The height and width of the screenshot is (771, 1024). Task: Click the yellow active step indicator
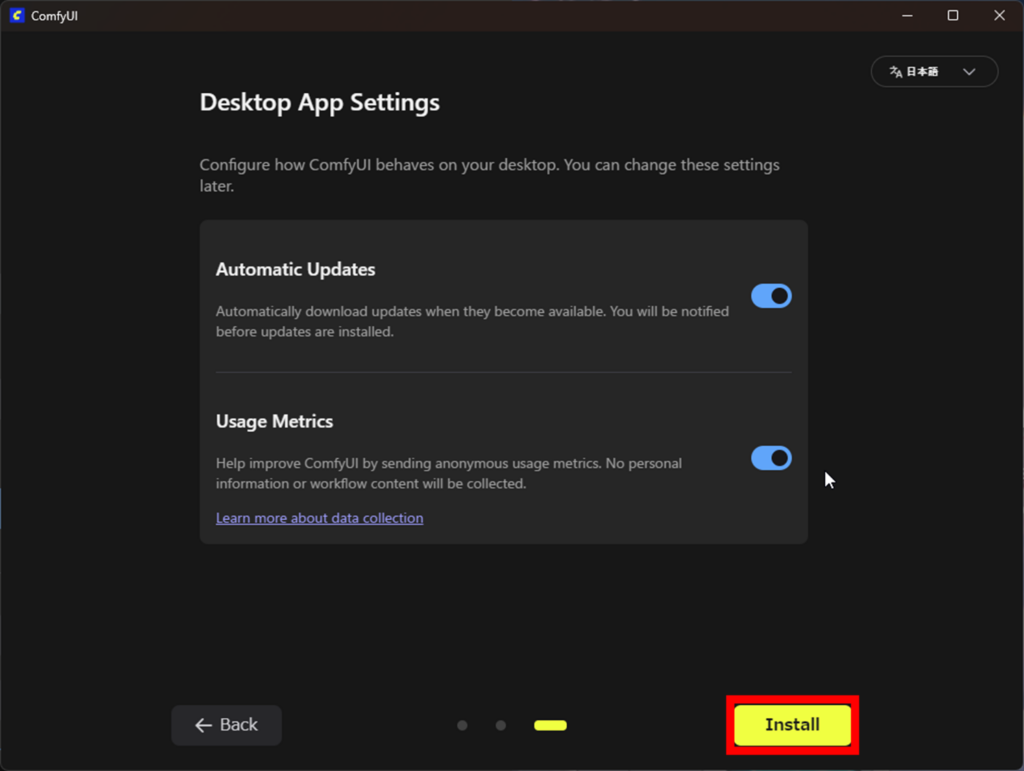pos(550,725)
